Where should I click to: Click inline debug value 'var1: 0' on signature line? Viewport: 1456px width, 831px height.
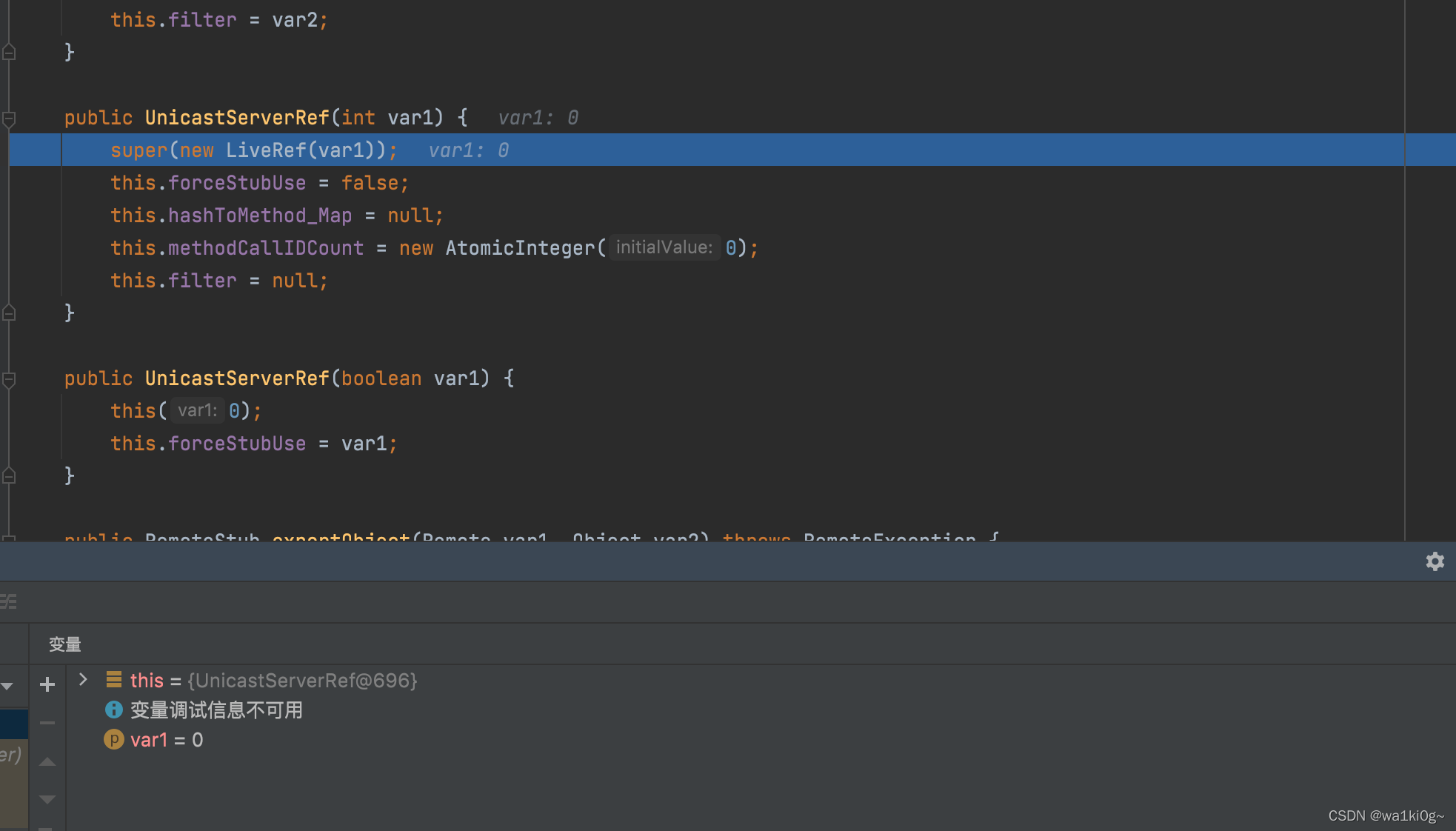pyautogui.click(x=538, y=118)
